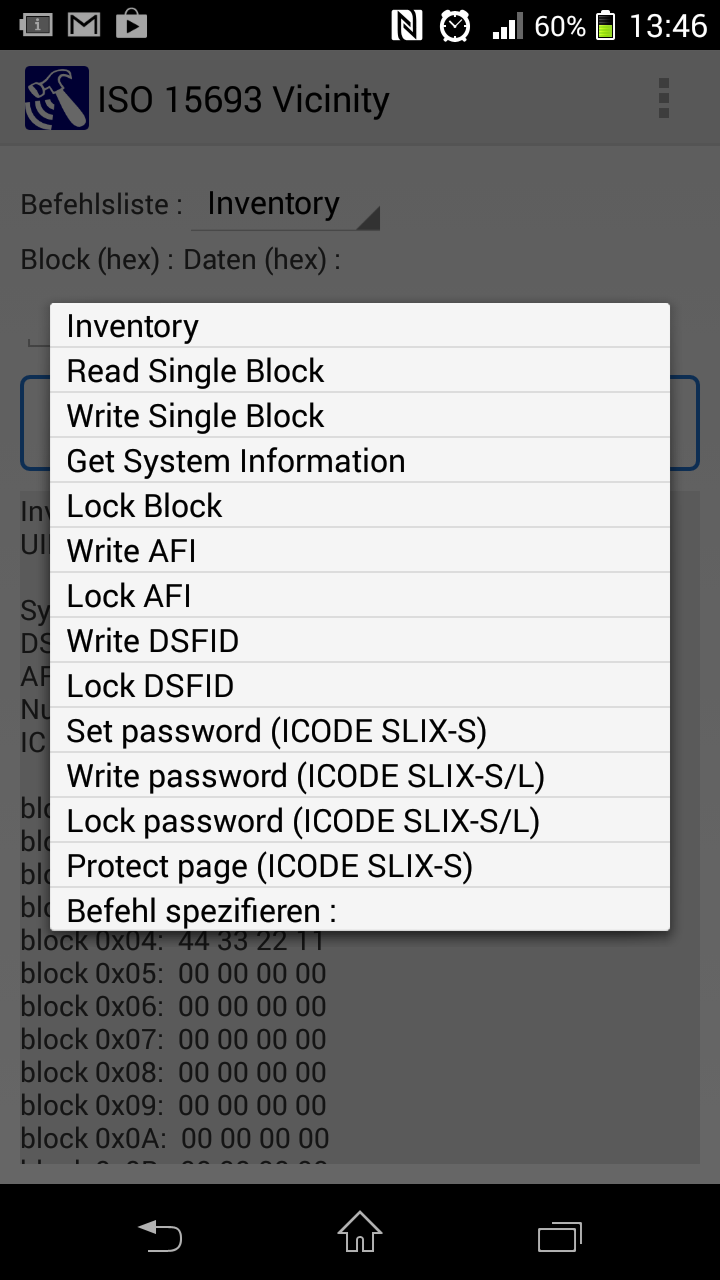Open the Befehlsliste Inventory dropdown spinner
720x1280 pixels.
click(285, 205)
